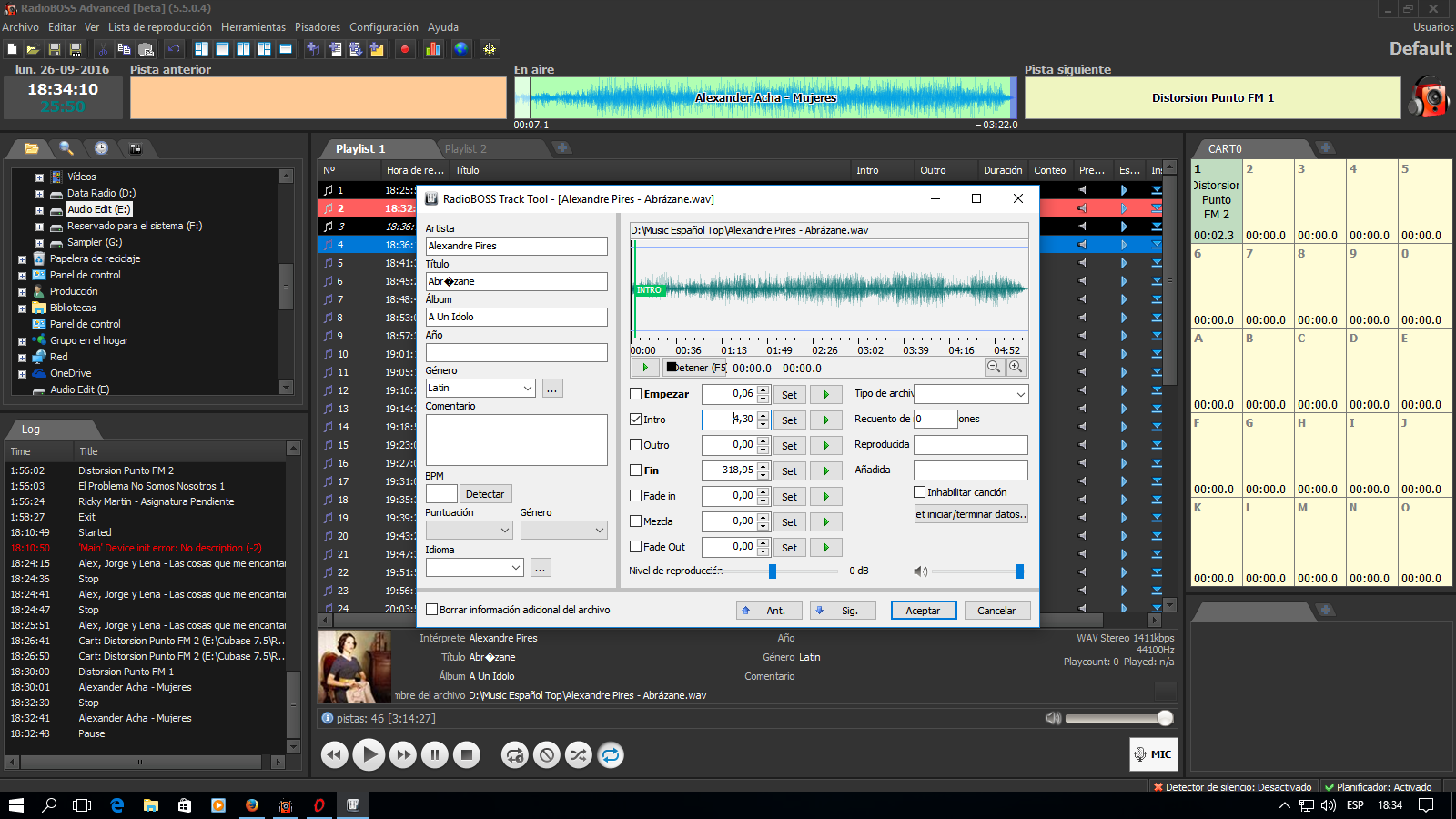Click the new playlist document icon
Image resolution: width=1456 pixels, height=819 pixels.
coord(12,49)
